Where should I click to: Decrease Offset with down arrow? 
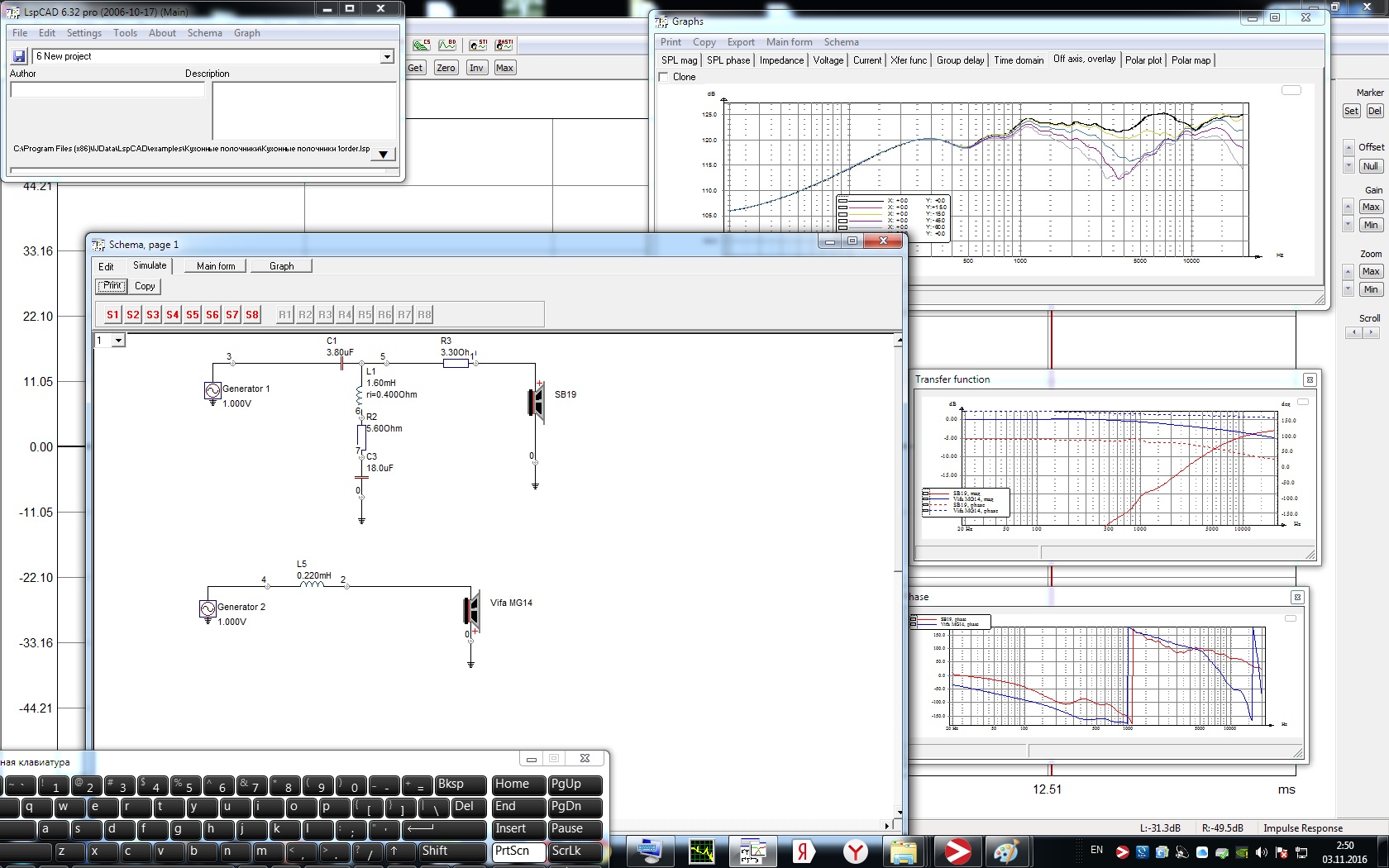point(1348,165)
